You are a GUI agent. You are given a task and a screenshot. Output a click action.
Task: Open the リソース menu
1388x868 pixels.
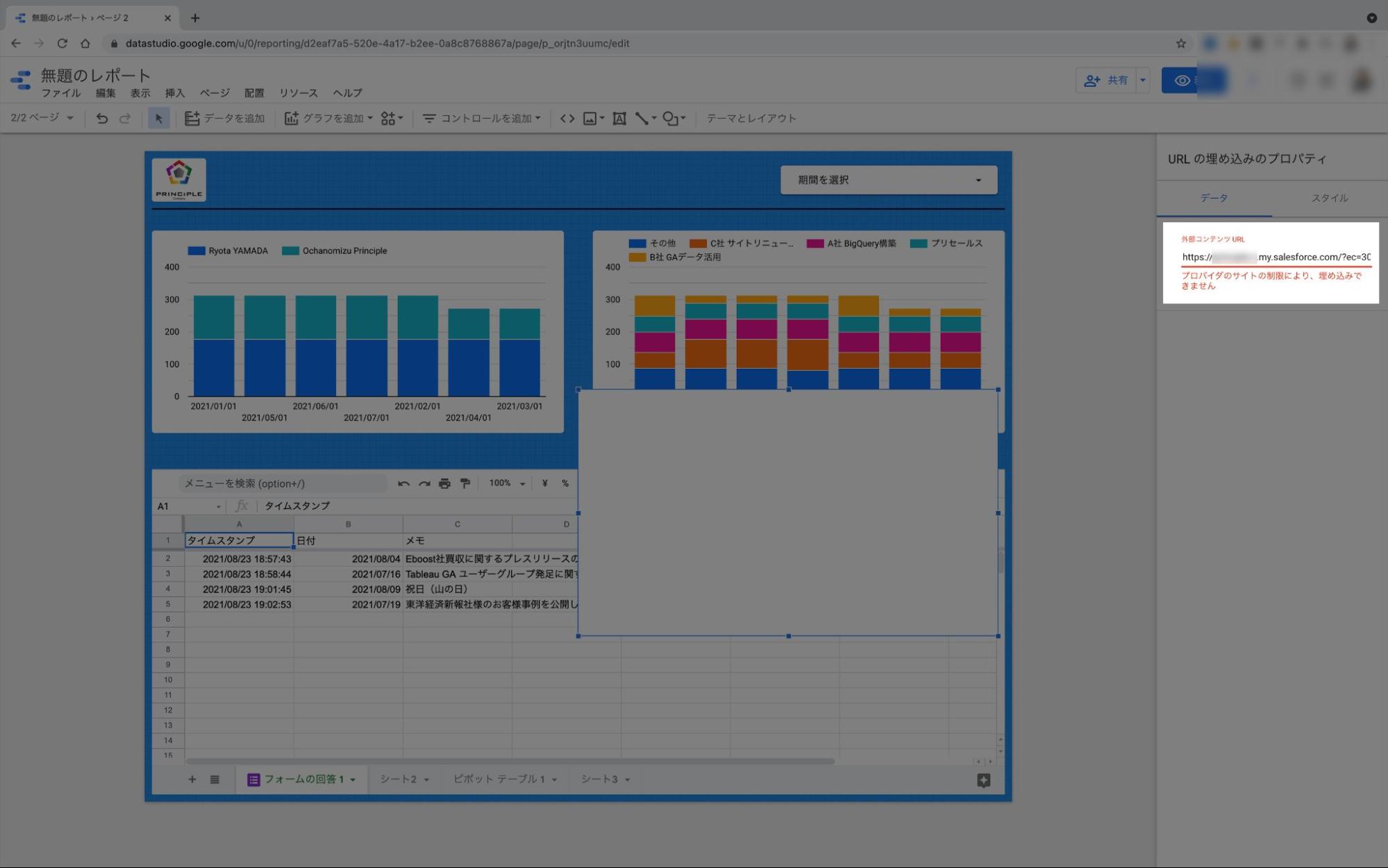tap(298, 93)
